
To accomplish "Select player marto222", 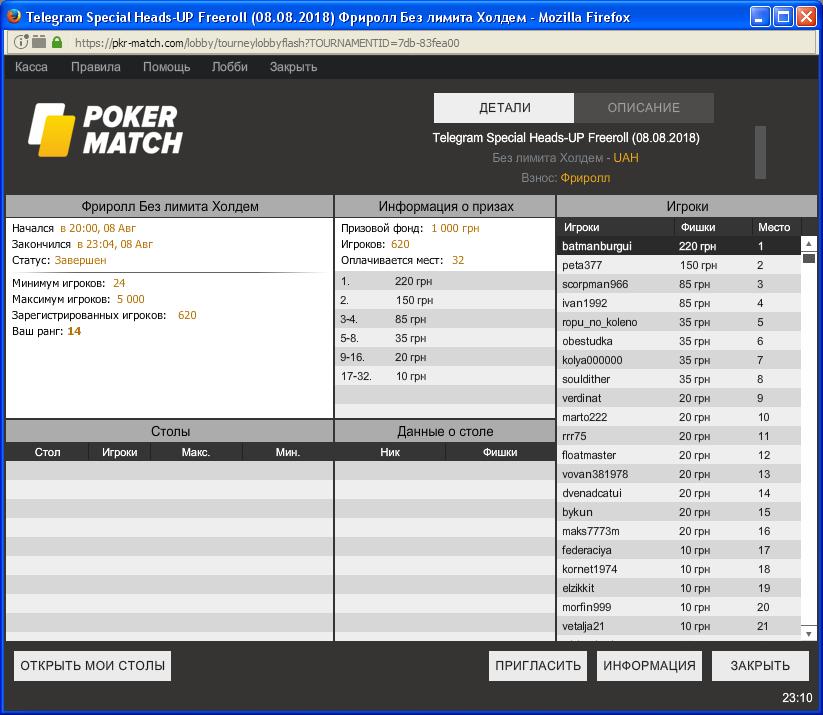I will 679,417.
